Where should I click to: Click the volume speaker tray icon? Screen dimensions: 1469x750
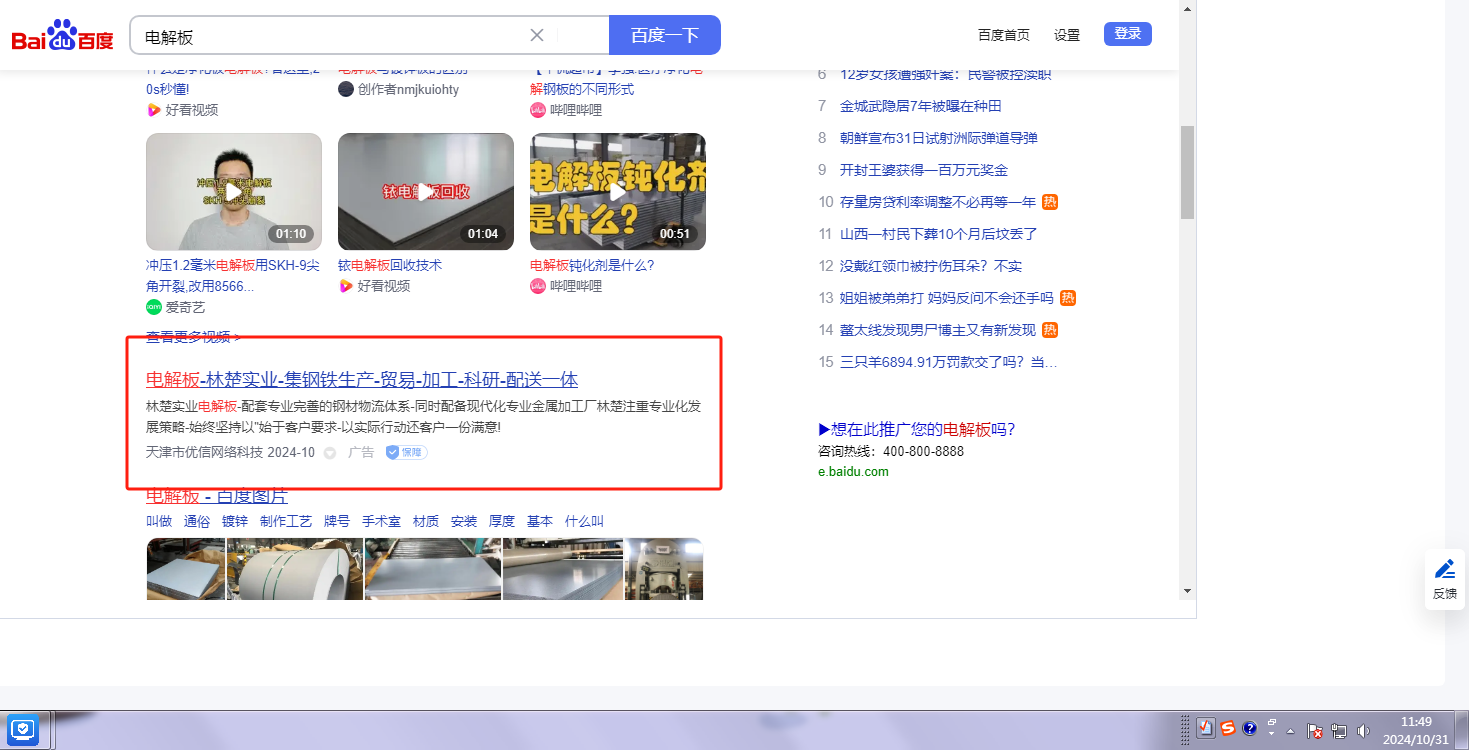[x=1361, y=731]
